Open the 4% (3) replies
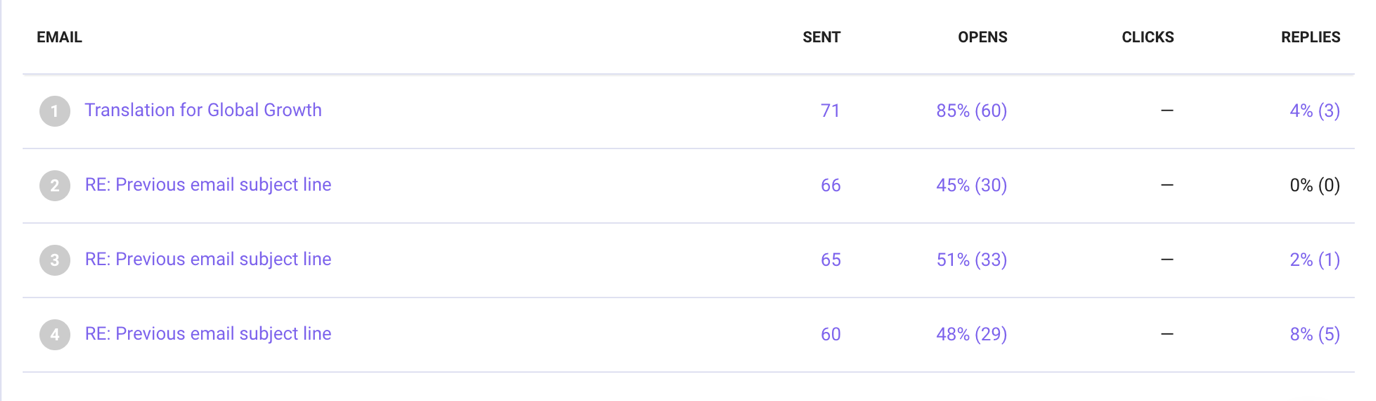 click(x=1314, y=111)
